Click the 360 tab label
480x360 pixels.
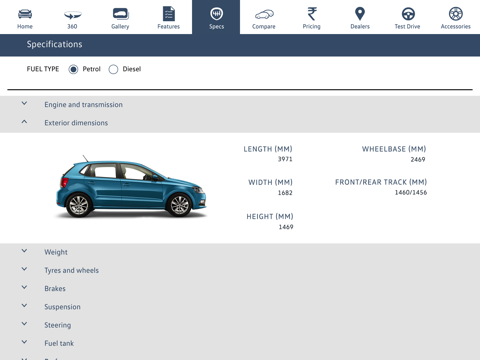click(72, 26)
